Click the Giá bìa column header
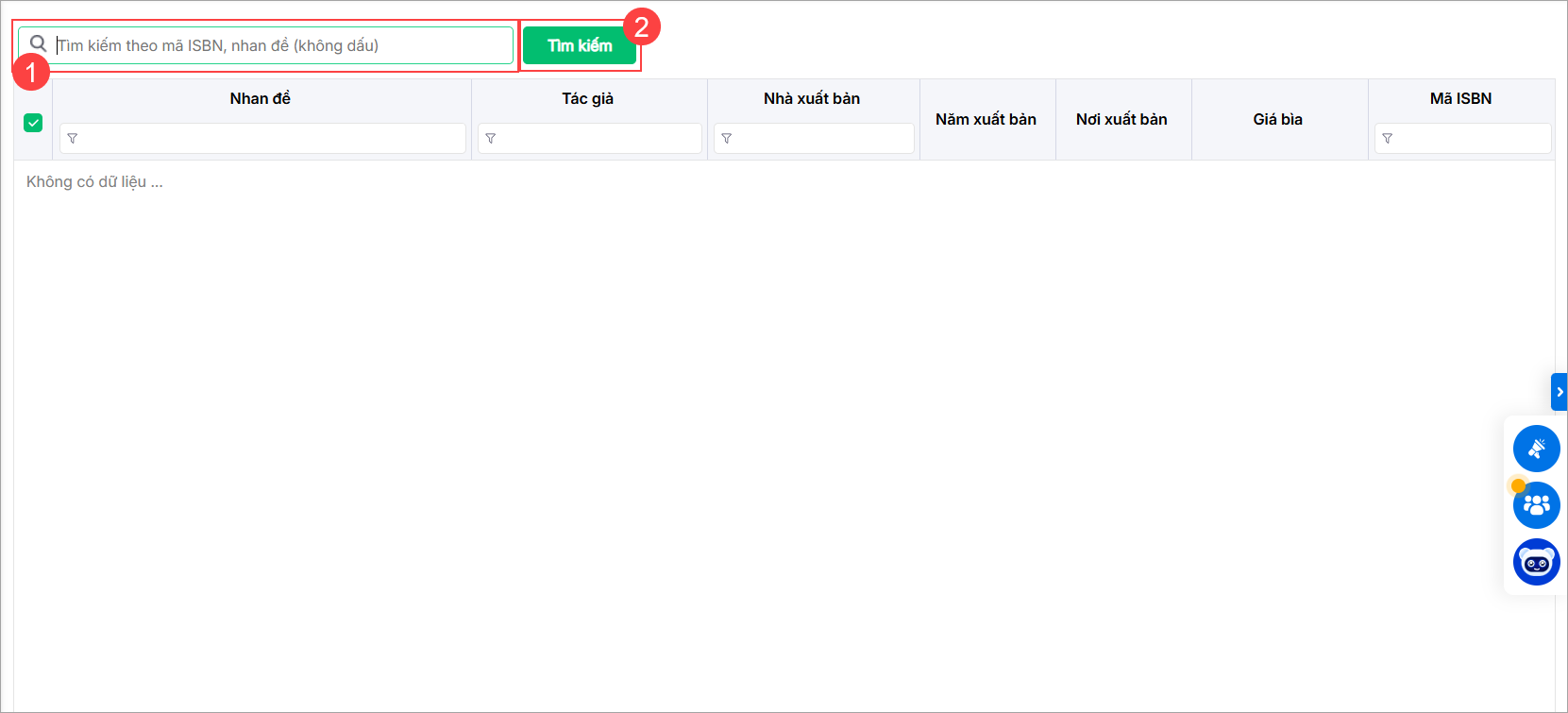The height and width of the screenshot is (713, 1568). pyautogui.click(x=1278, y=119)
